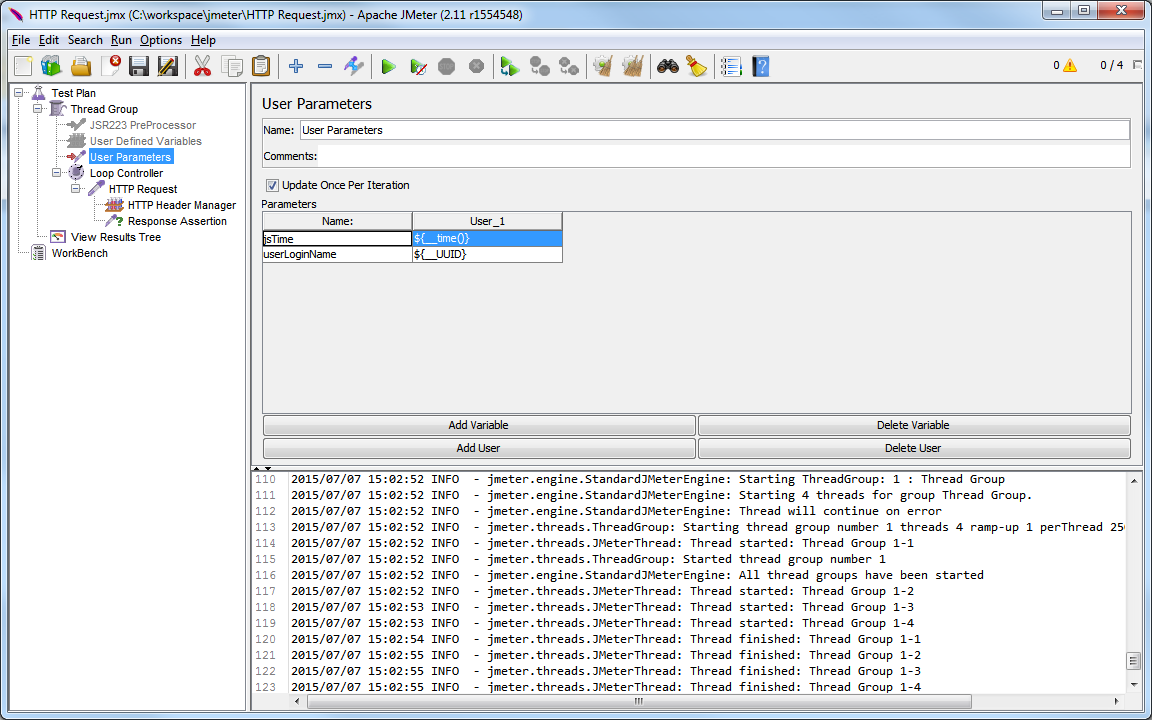Click the Copy toolbar icon
The height and width of the screenshot is (720, 1152).
point(232,66)
